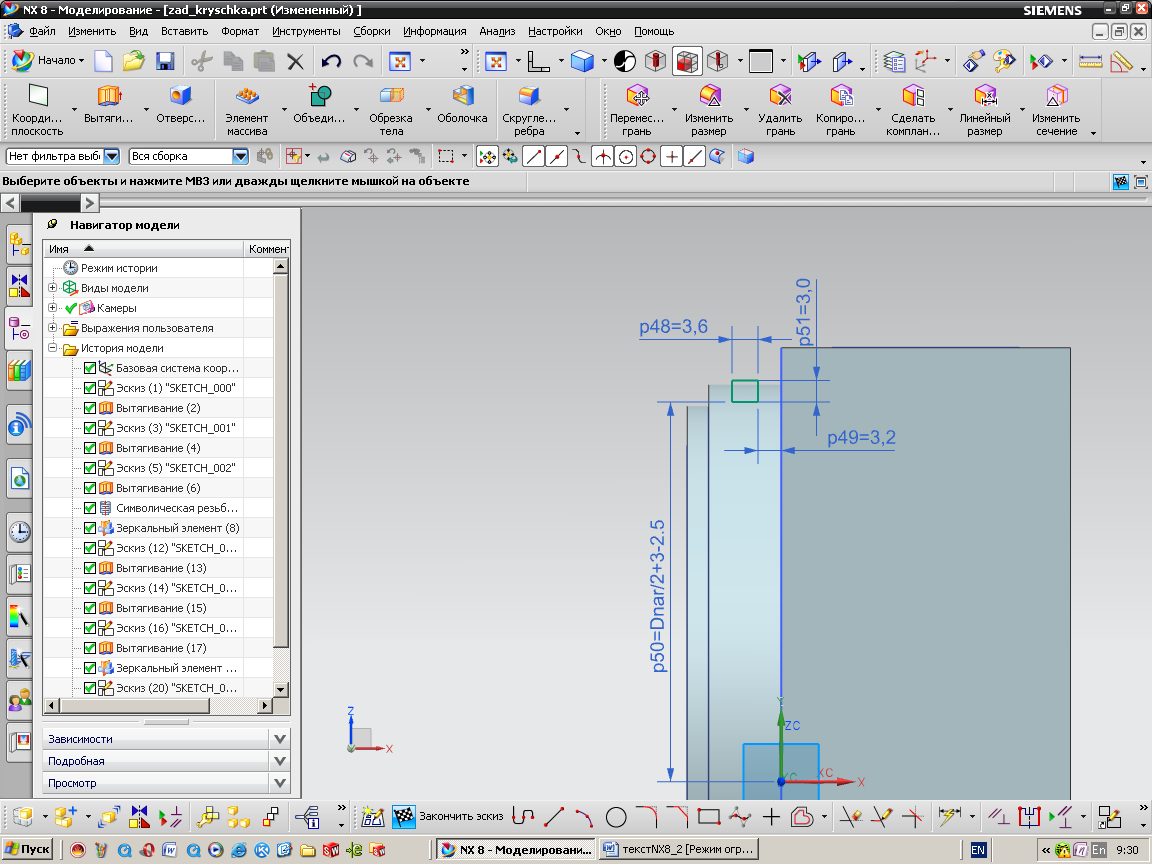Select the Удалить грань tool
This screenshot has height=864, width=1152.
click(780, 110)
